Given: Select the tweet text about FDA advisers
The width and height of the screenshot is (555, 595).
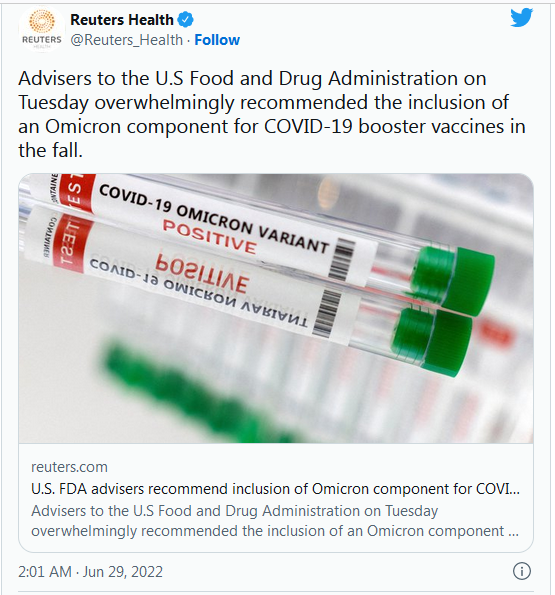Looking at the screenshot, I should (x=272, y=114).
